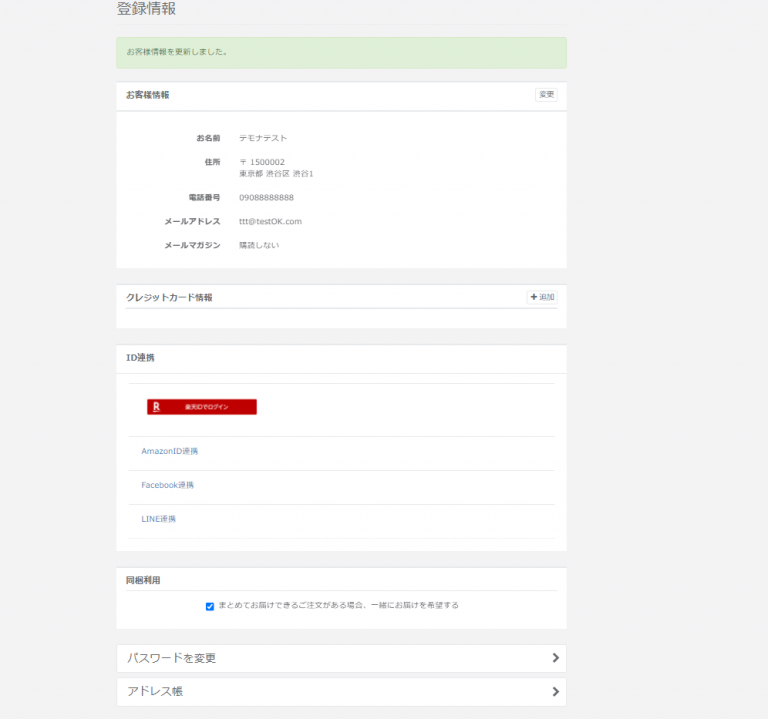Image resolution: width=768 pixels, height=719 pixels.
Task: Open the LINE連携 link
Action: (x=158, y=519)
